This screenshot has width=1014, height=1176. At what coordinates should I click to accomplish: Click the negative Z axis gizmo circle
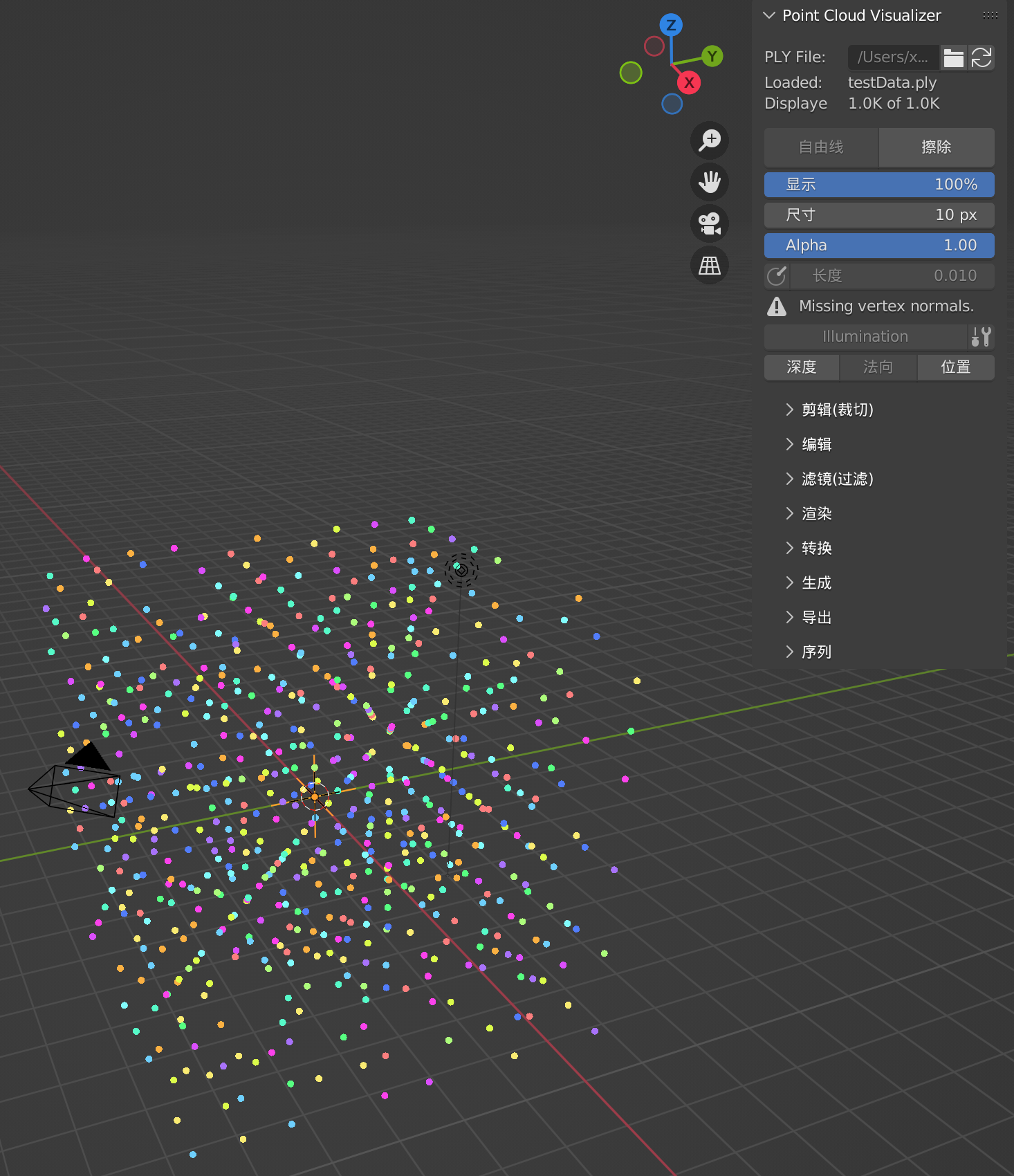tap(672, 104)
